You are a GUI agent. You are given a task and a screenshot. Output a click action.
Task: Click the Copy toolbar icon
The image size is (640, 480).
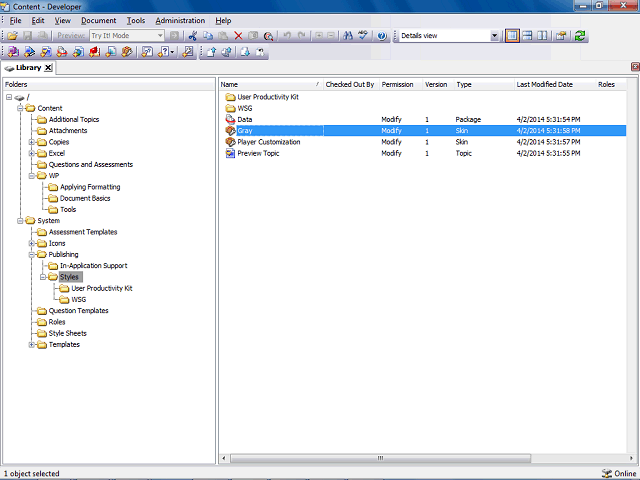pyautogui.click(x=208, y=36)
